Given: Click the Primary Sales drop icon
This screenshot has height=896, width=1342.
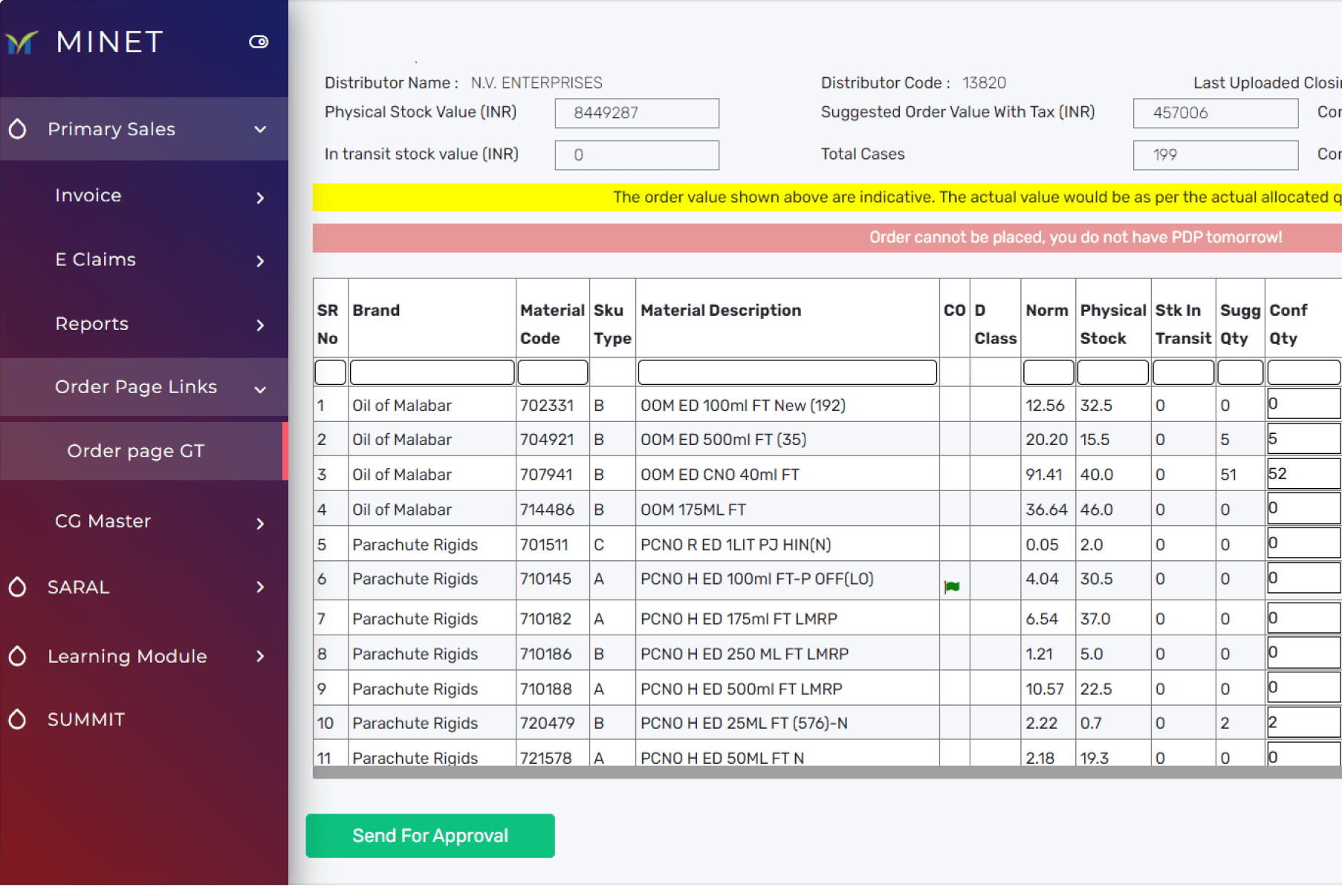Looking at the screenshot, I should click(x=18, y=129).
